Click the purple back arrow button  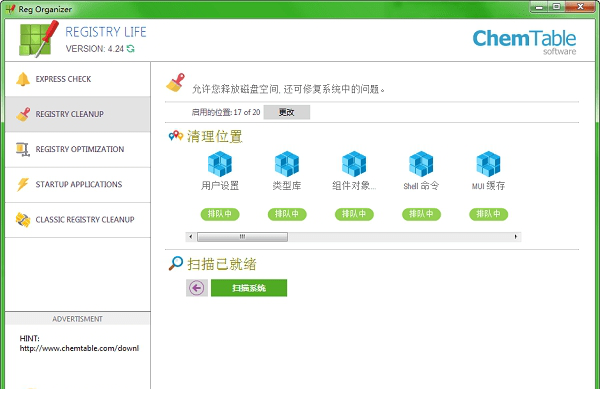click(x=197, y=288)
